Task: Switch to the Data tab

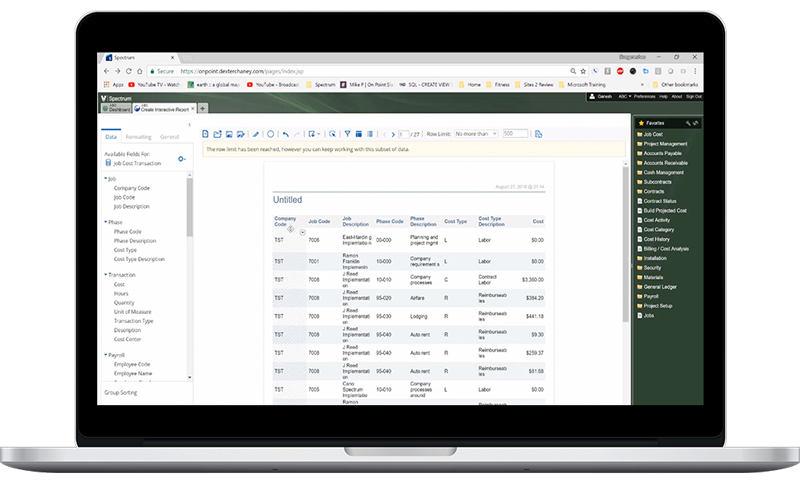Action: coord(111,137)
